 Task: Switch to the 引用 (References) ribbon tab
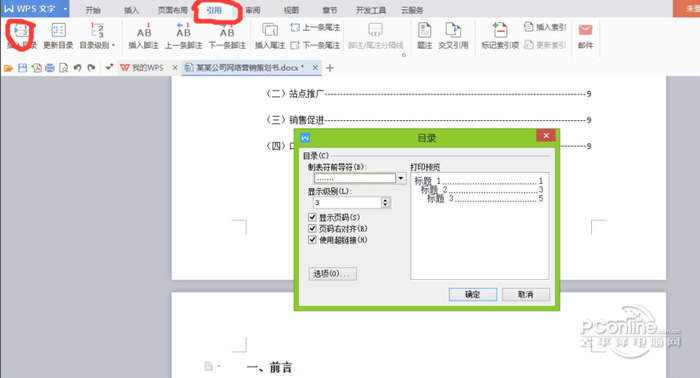point(214,10)
